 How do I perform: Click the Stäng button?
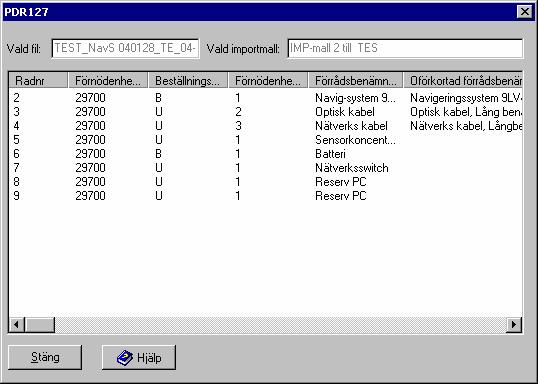pyautogui.click(x=45, y=357)
